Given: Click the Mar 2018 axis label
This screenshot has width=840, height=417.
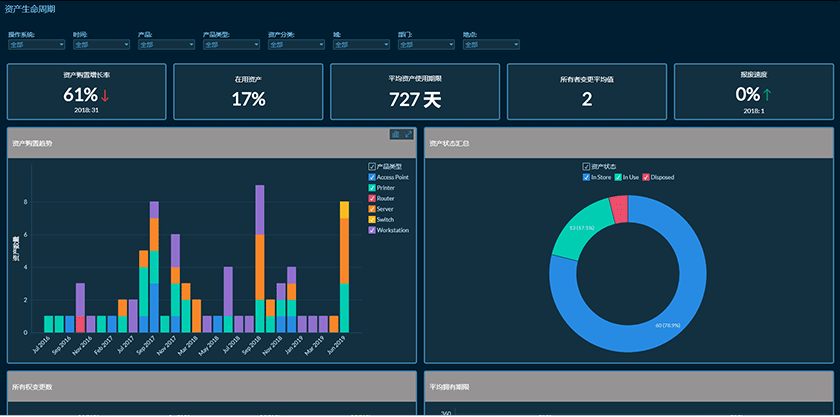Looking at the screenshot, I should [189, 344].
